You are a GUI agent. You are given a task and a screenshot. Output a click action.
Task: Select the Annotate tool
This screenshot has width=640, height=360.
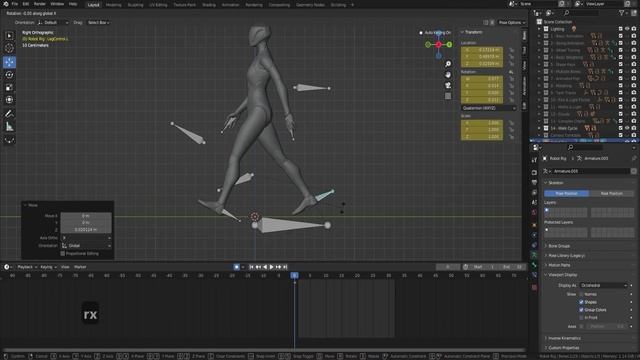coord(9,114)
